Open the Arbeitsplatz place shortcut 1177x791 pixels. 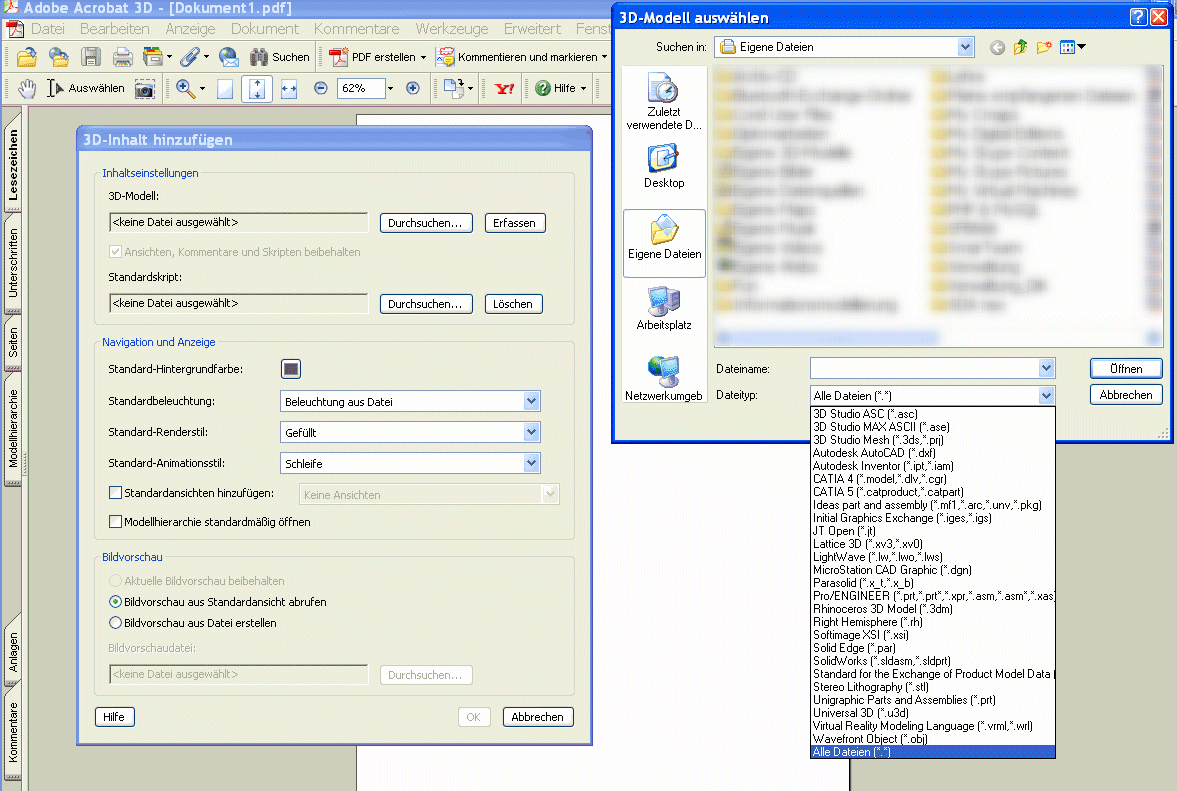pyautogui.click(x=664, y=308)
